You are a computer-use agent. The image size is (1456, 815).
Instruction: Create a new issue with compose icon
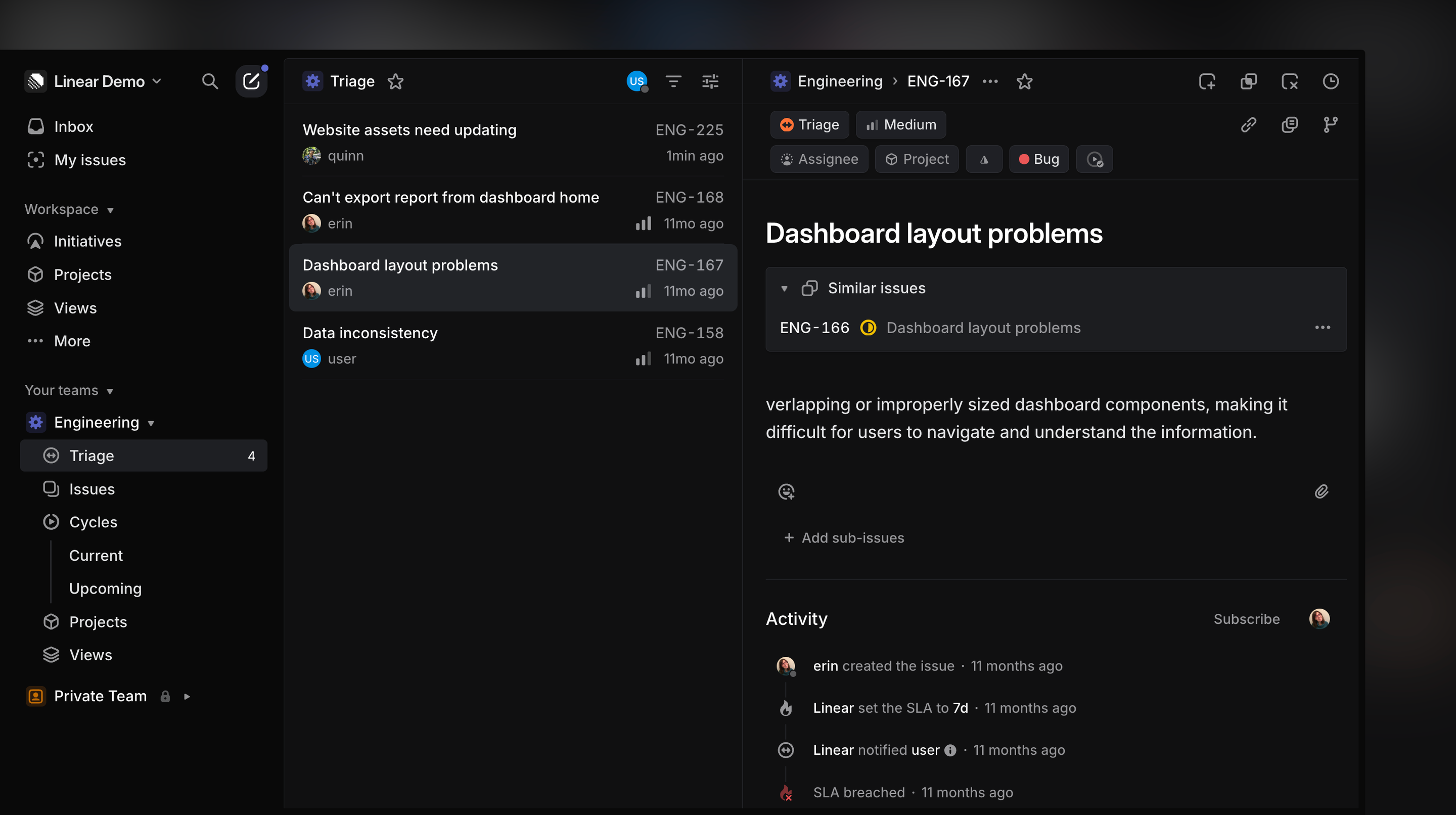tap(251, 81)
